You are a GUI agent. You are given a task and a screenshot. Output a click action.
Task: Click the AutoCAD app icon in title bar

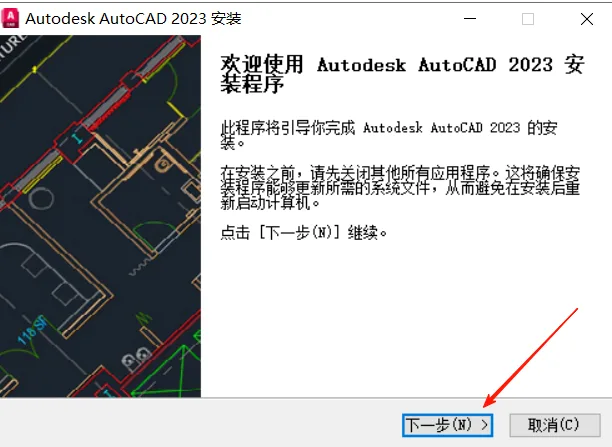click(11, 19)
